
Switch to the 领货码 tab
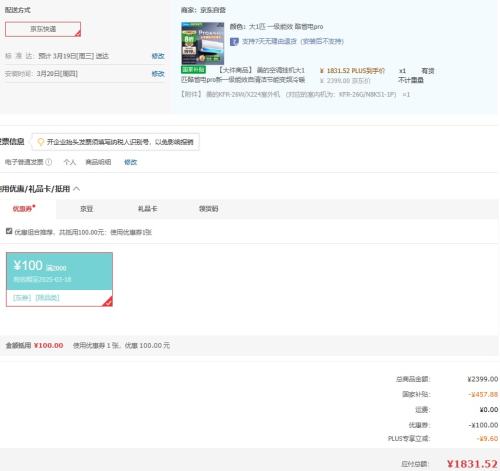tap(208, 209)
